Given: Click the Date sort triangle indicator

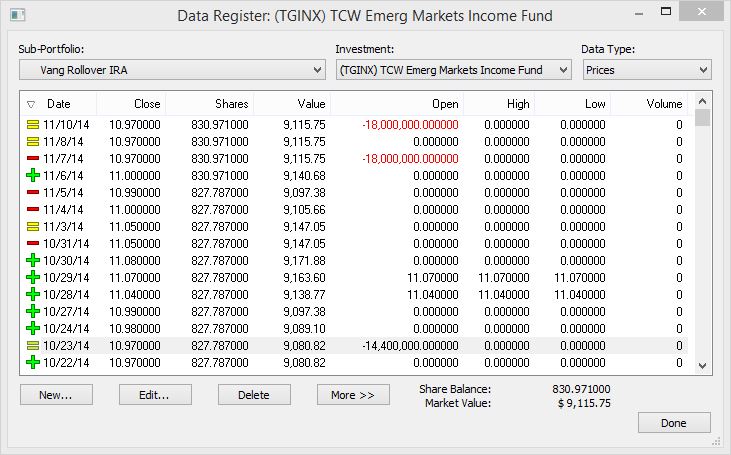Looking at the screenshot, I should click(x=31, y=104).
